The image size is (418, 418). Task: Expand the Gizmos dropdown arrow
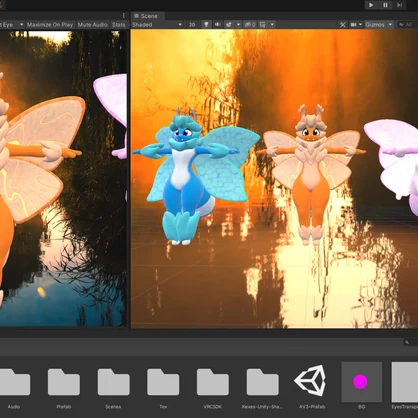point(390,25)
